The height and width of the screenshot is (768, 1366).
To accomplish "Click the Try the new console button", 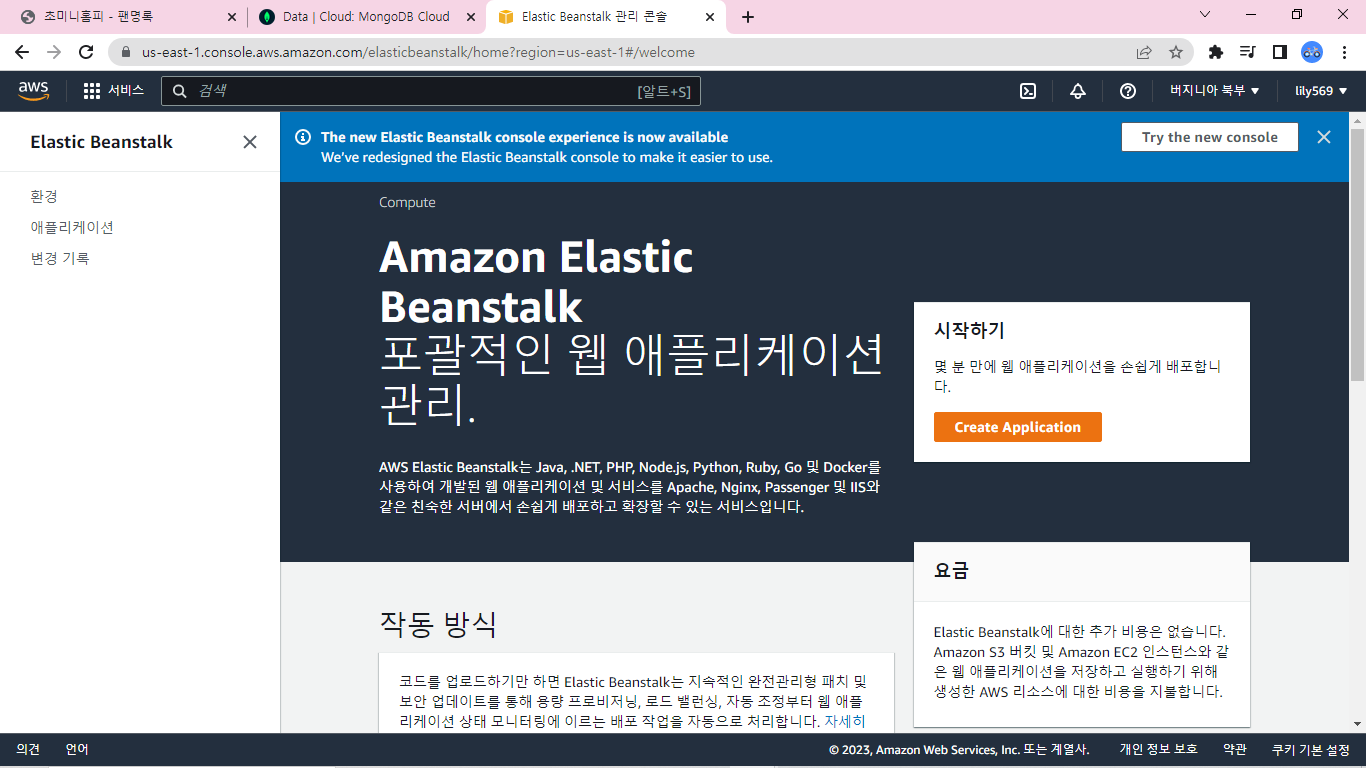I will click(1210, 137).
